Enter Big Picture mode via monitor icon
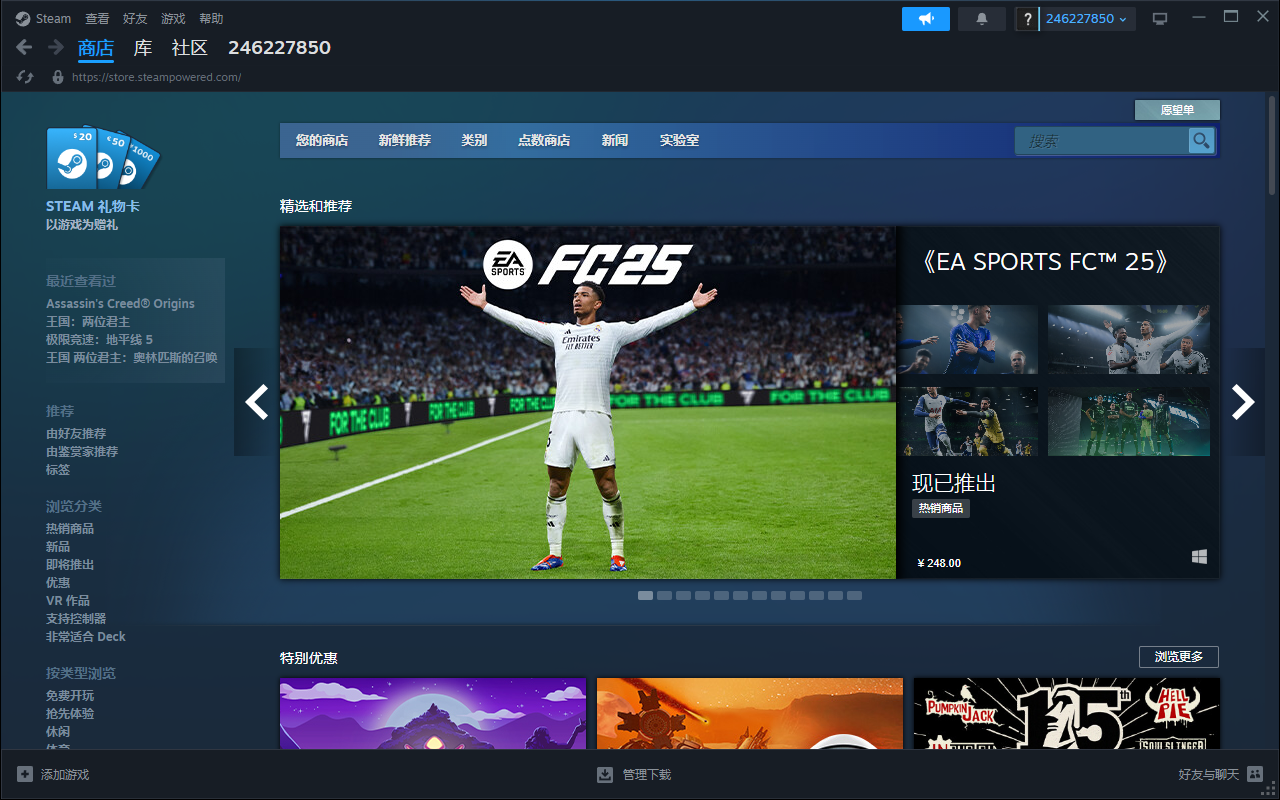 1160,19
